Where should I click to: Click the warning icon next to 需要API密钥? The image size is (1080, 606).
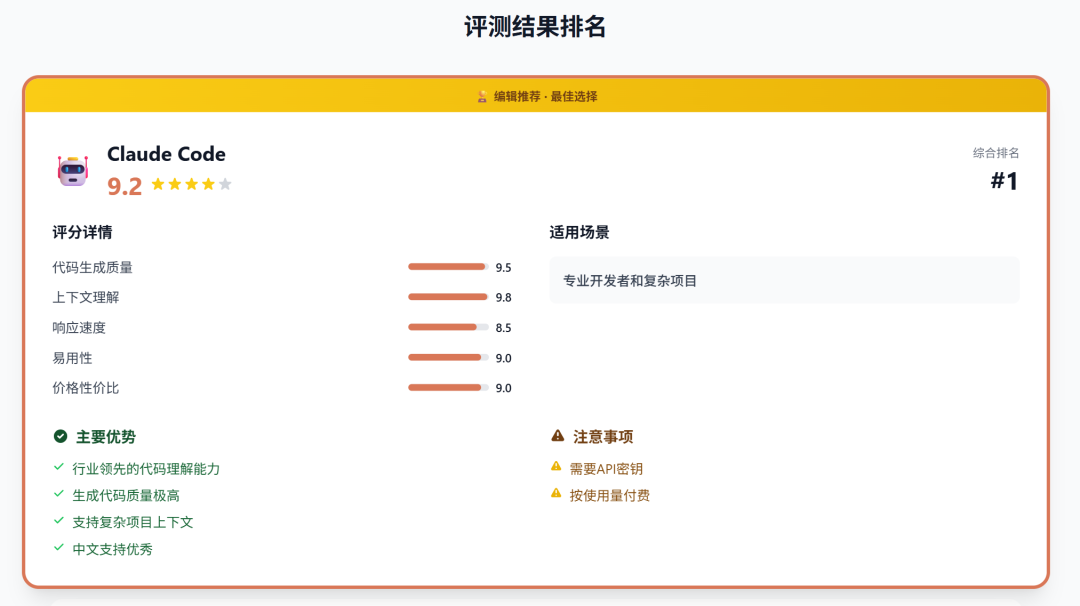click(x=557, y=467)
